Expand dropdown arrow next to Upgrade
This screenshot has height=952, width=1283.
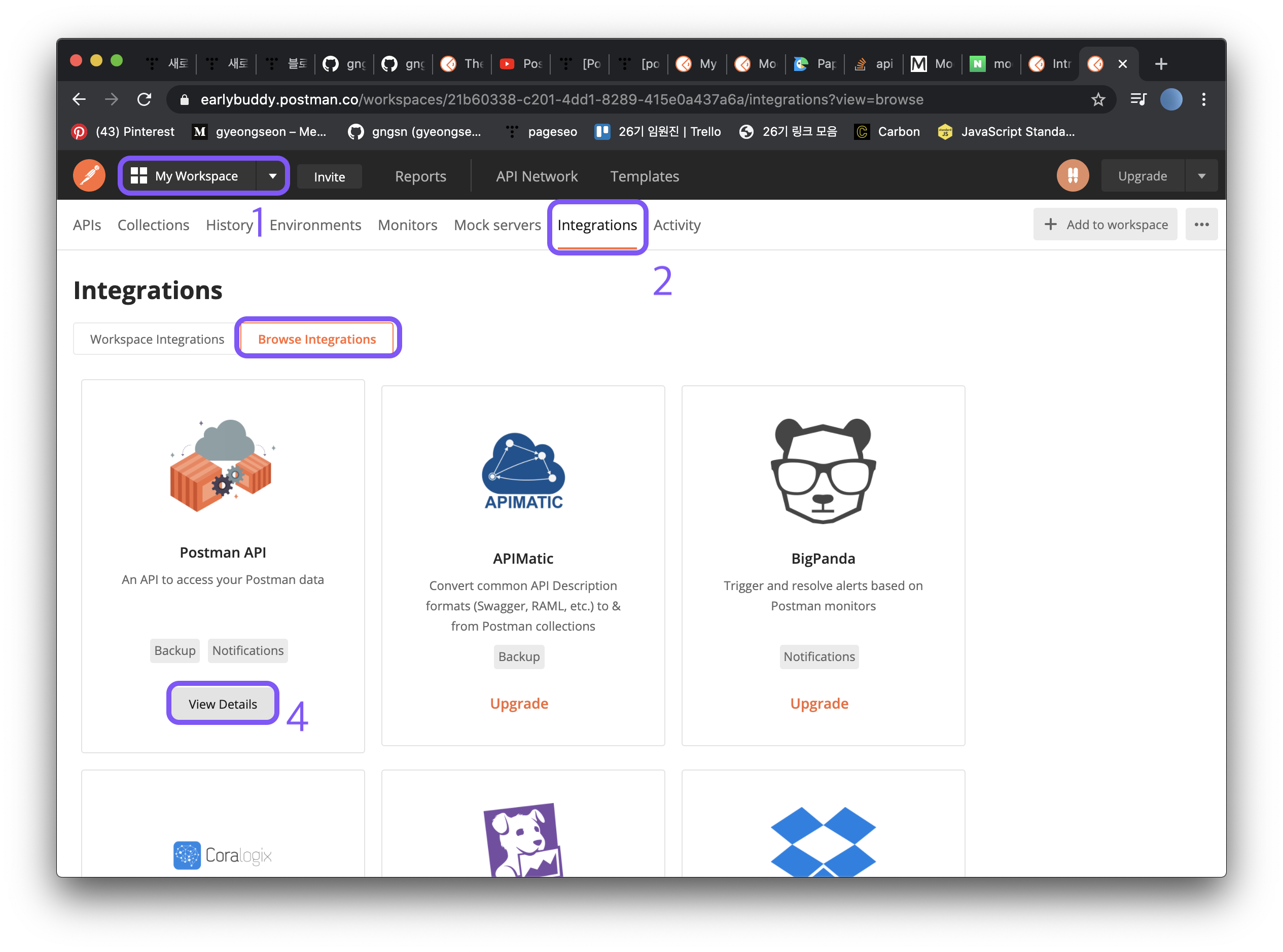pyautogui.click(x=1201, y=176)
